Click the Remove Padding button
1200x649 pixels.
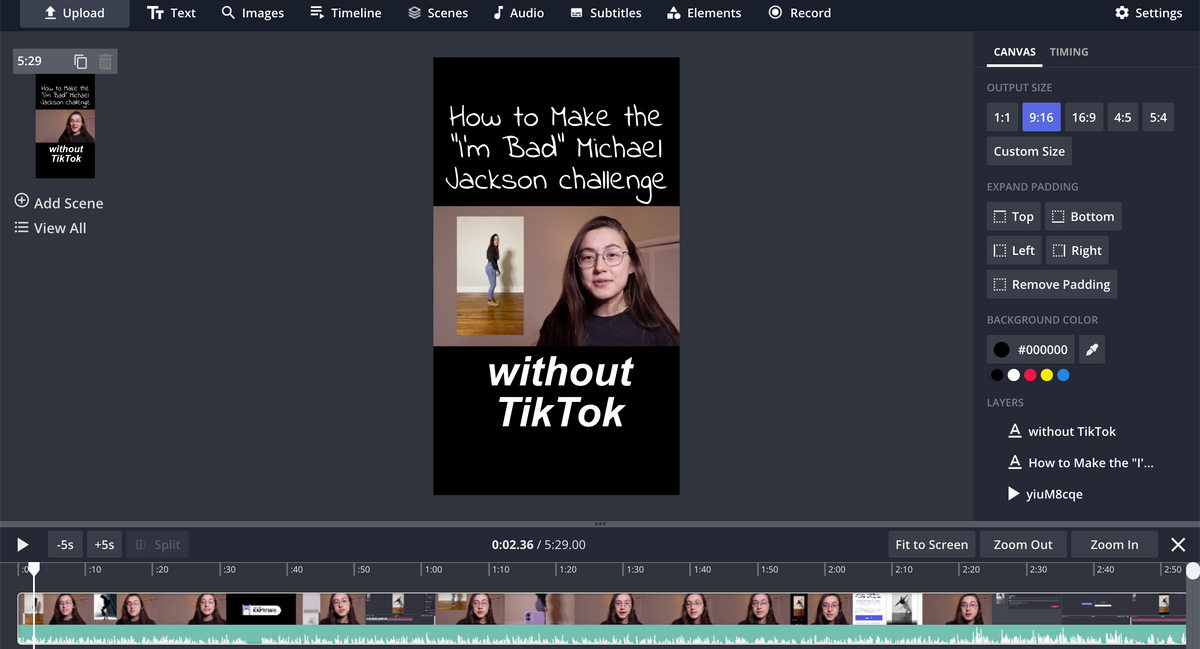[x=1051, y=284]
